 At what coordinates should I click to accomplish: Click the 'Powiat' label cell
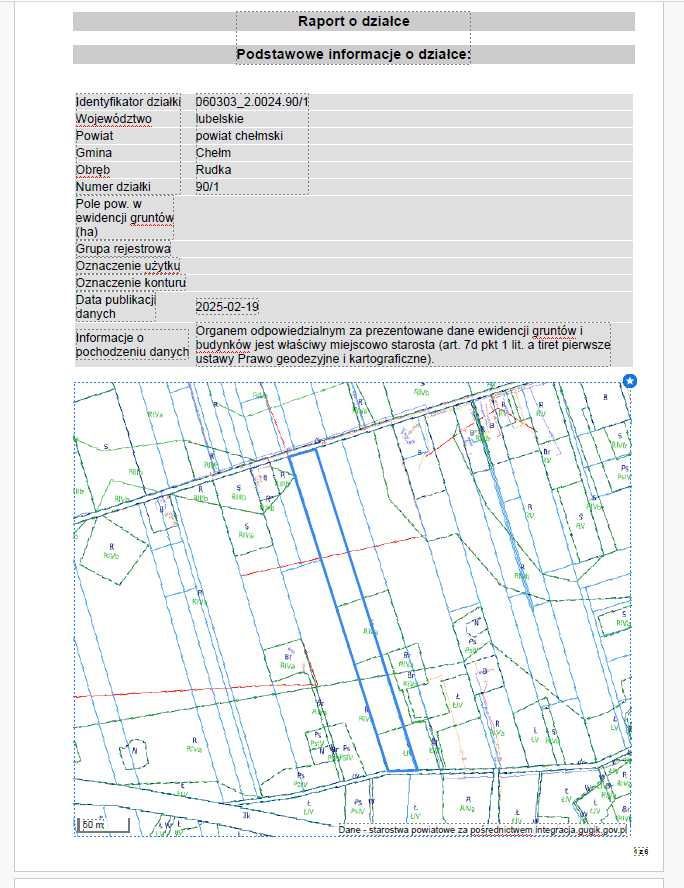tap(95, 136)
